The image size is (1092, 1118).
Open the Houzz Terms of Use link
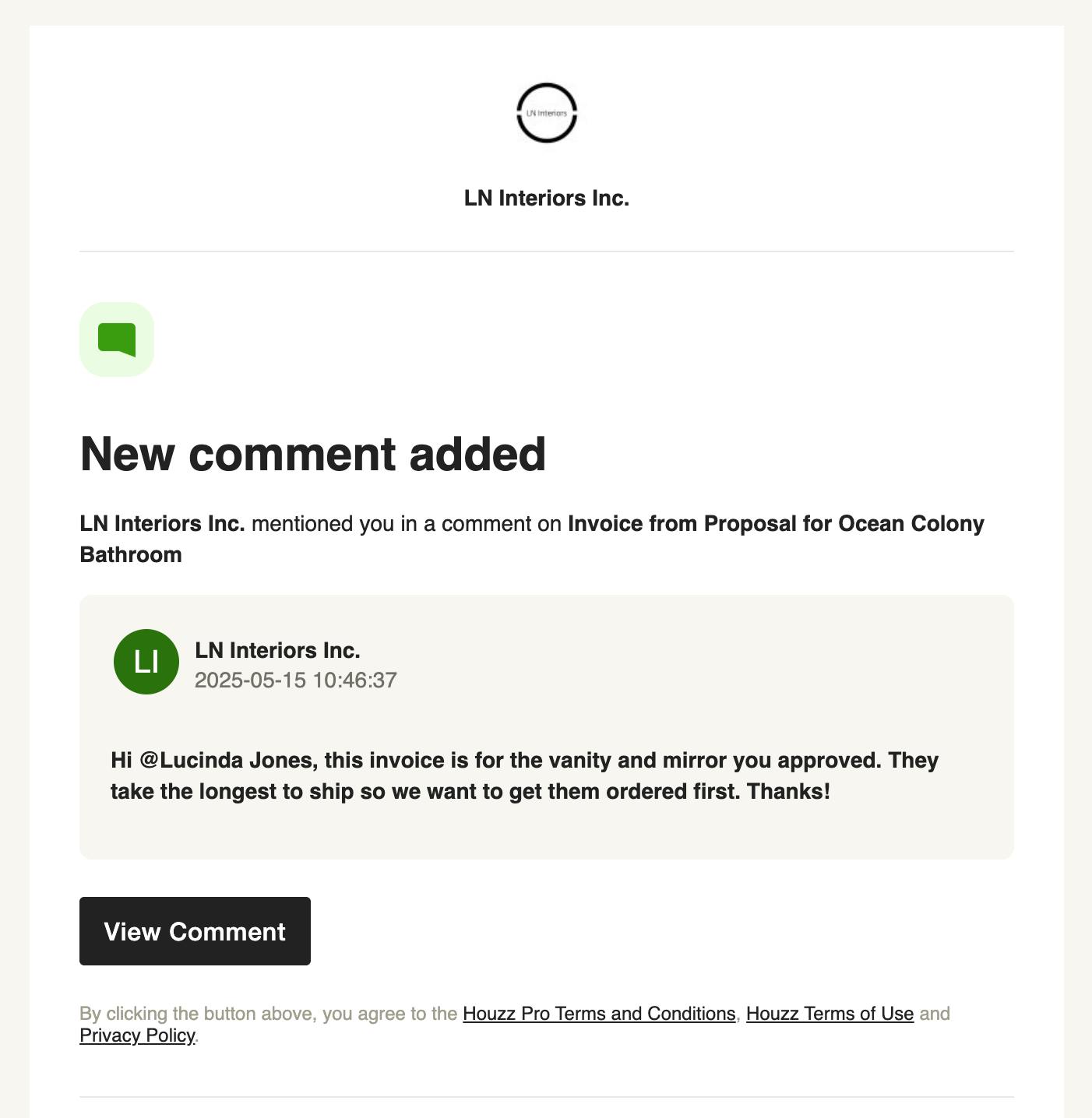coord(830,1014)
